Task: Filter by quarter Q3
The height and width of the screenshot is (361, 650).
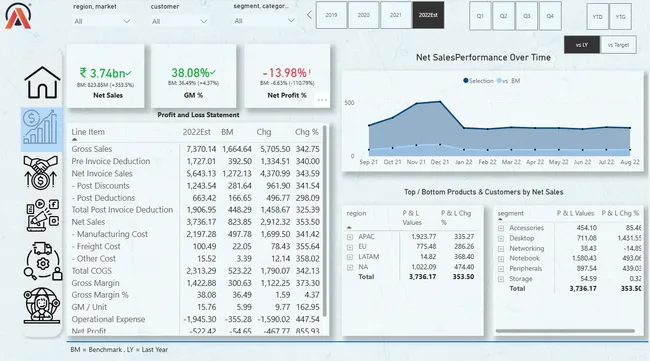Action: coord(526,16)
